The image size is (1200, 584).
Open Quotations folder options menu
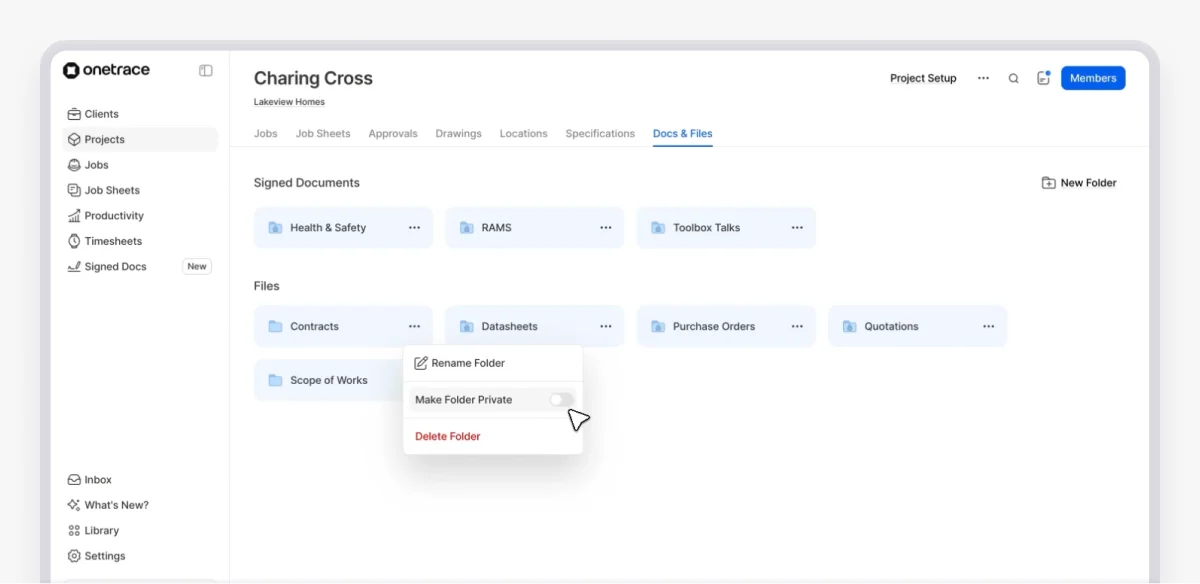pos(989,326)
